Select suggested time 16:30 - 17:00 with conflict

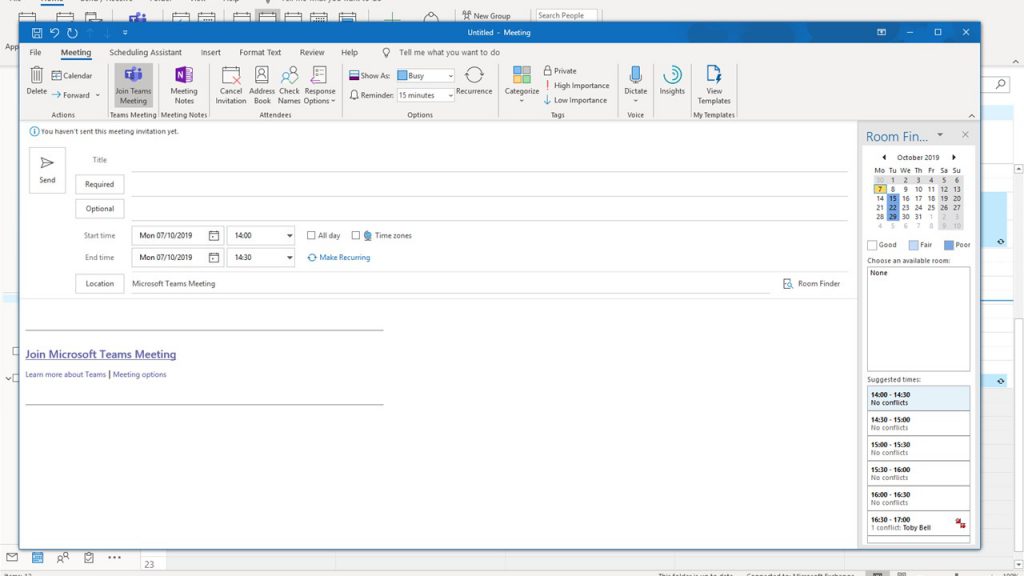[918, 524]
